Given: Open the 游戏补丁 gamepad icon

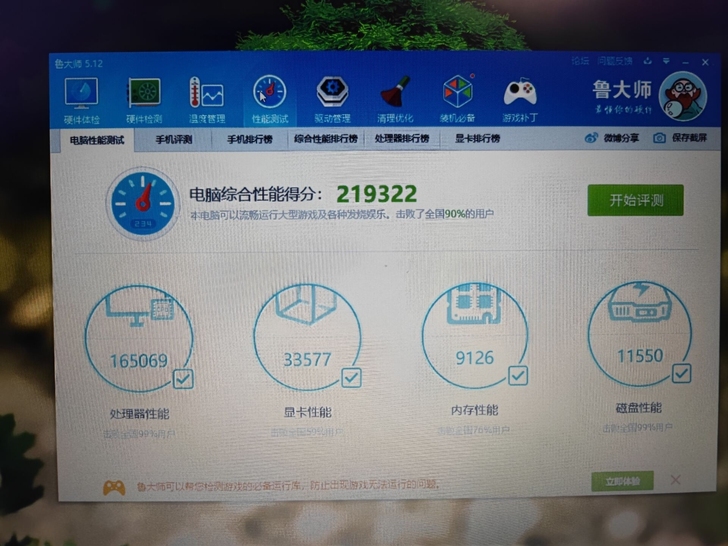Looking at the screenshot, I should (520, 99).
